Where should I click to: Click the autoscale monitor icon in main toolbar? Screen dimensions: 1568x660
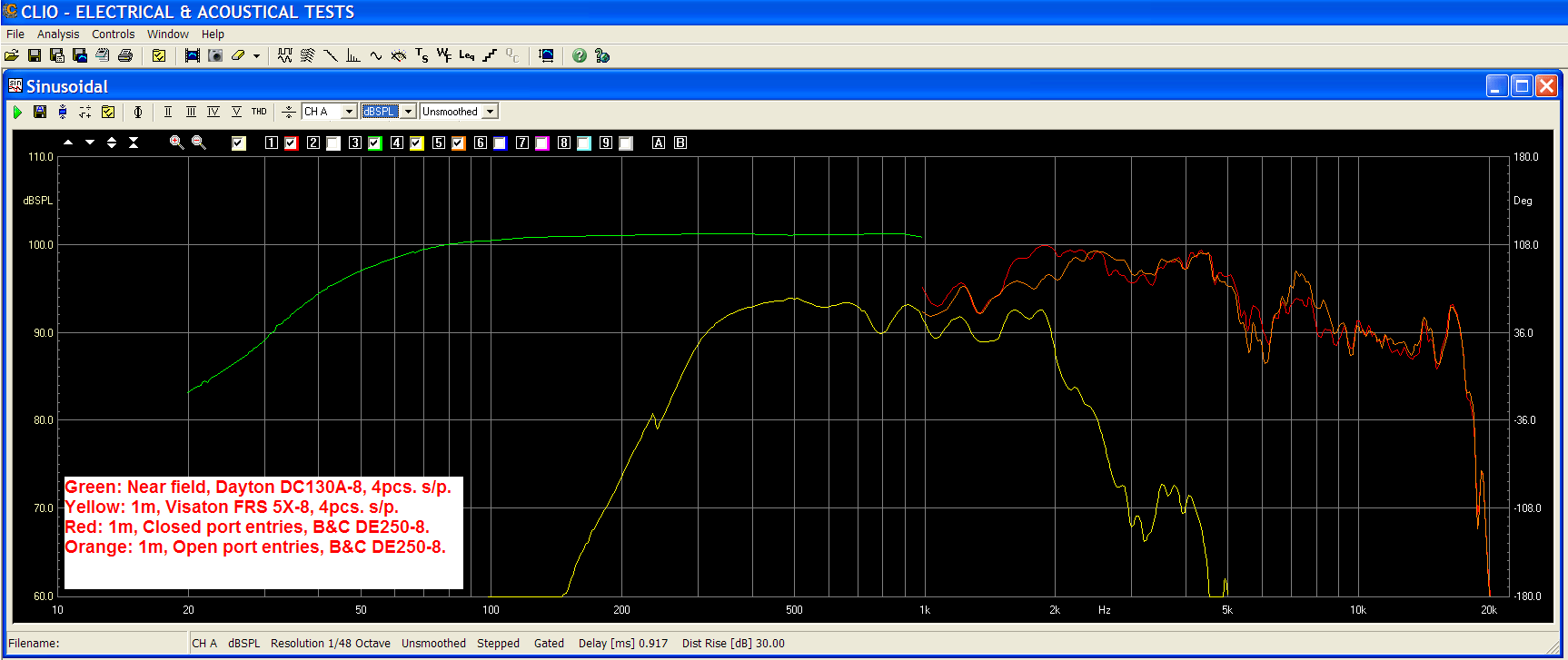point(546,55)
